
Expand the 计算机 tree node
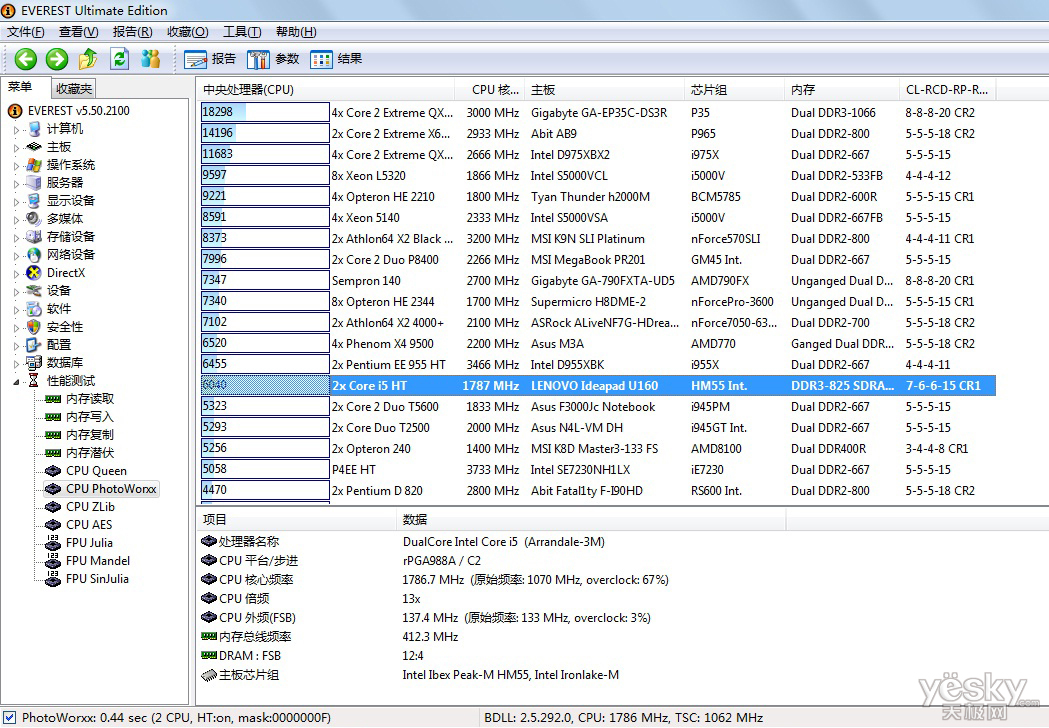[x=16, y=130]
